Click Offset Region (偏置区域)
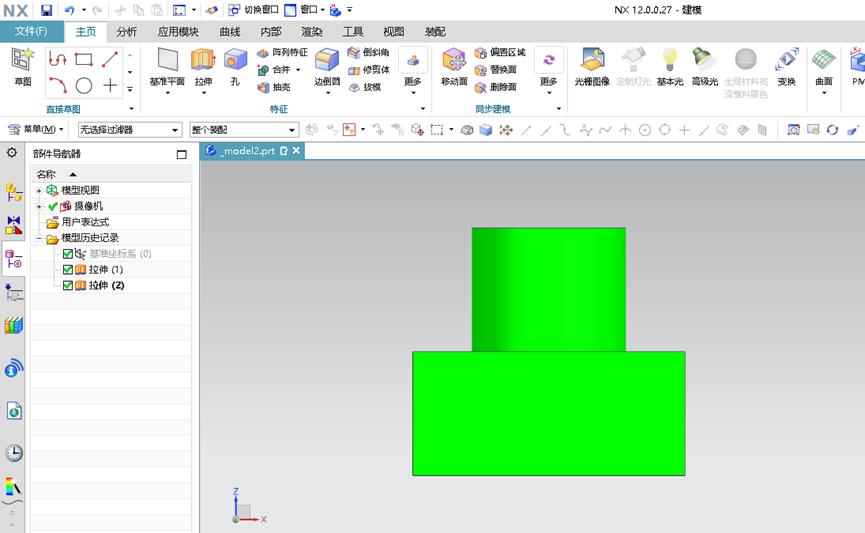Viewport: 865px width, 533px height. [x=500, y=52]
